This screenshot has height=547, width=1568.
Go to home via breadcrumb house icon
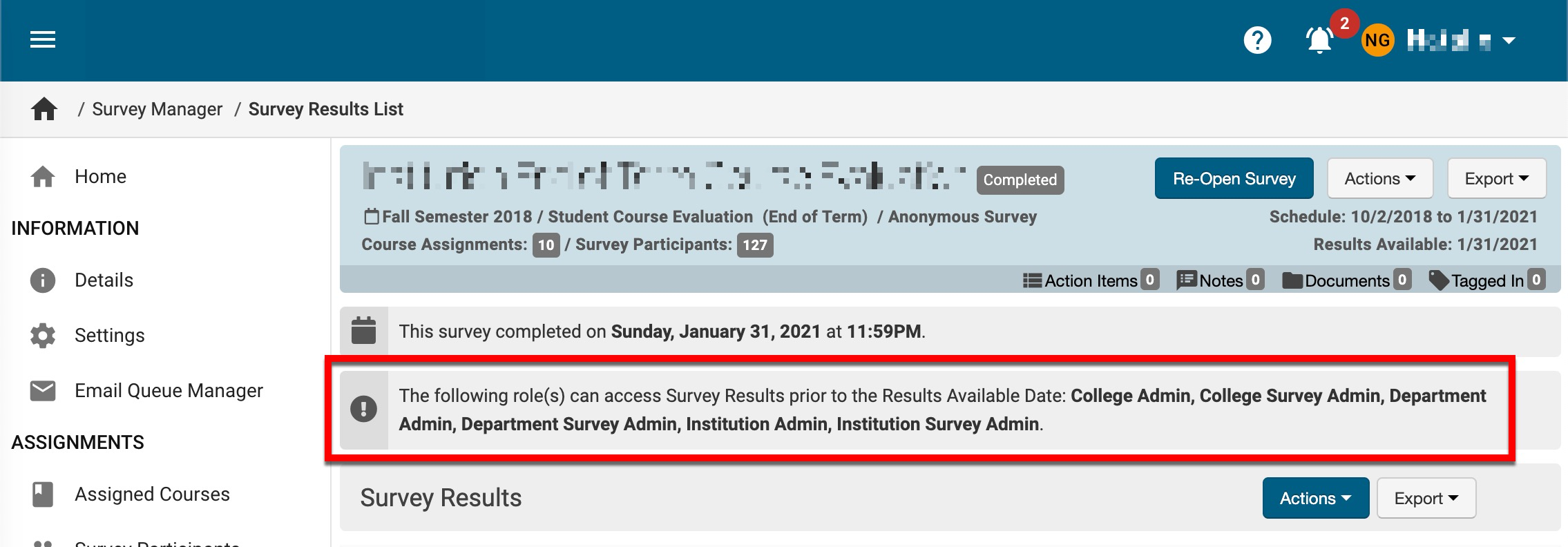pyautogui.click(x=44, y=109)
